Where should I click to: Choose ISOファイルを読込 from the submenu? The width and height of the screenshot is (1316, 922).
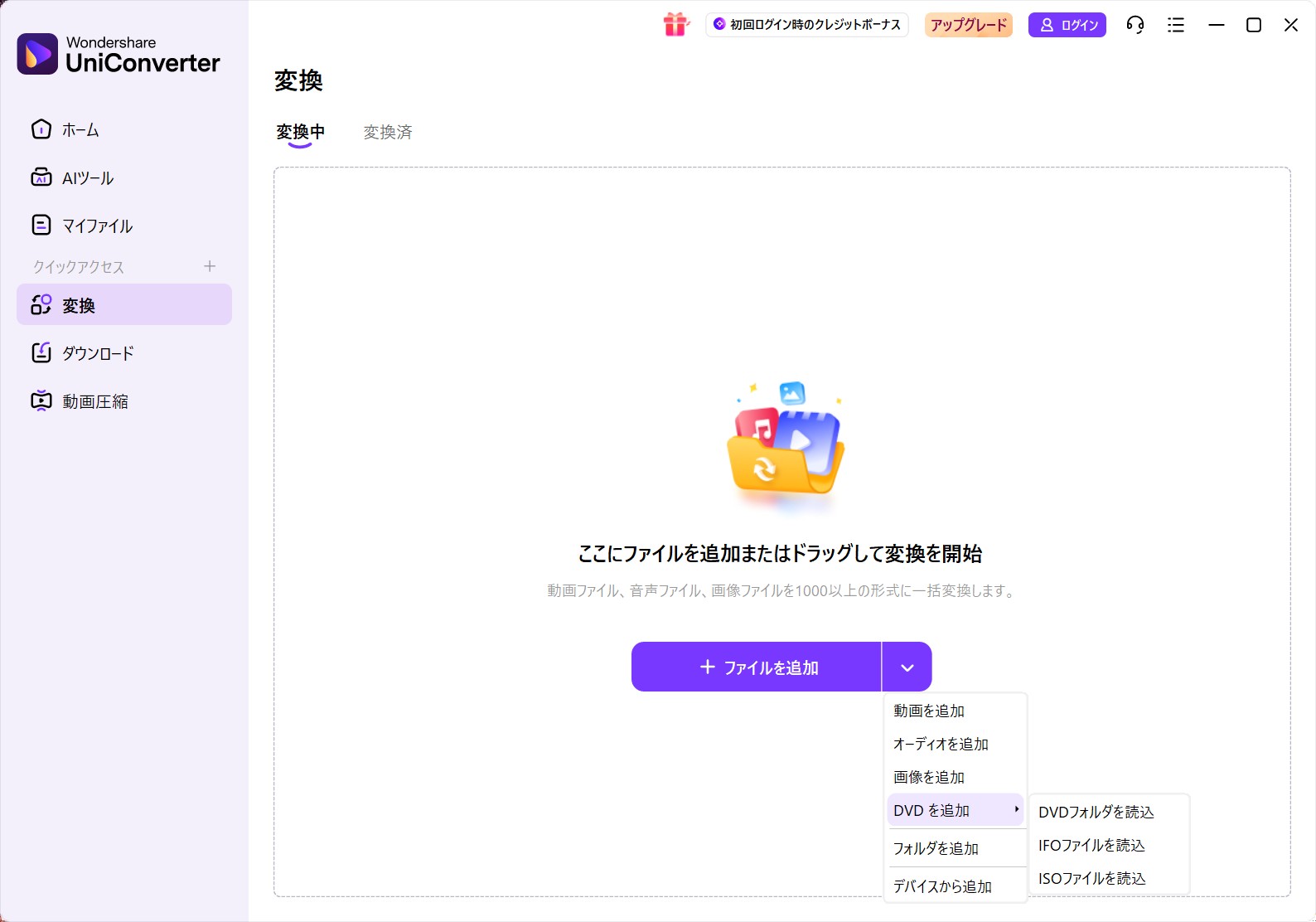click(x=1091, y=878)
